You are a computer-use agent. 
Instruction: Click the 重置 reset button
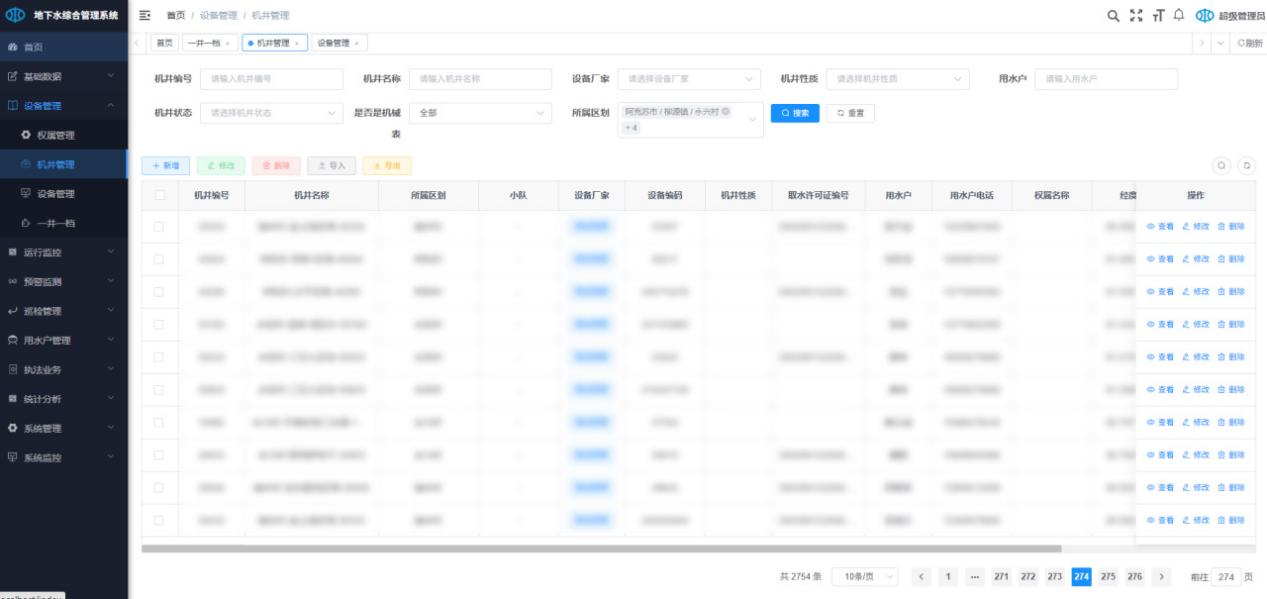(x=850, y=113)
